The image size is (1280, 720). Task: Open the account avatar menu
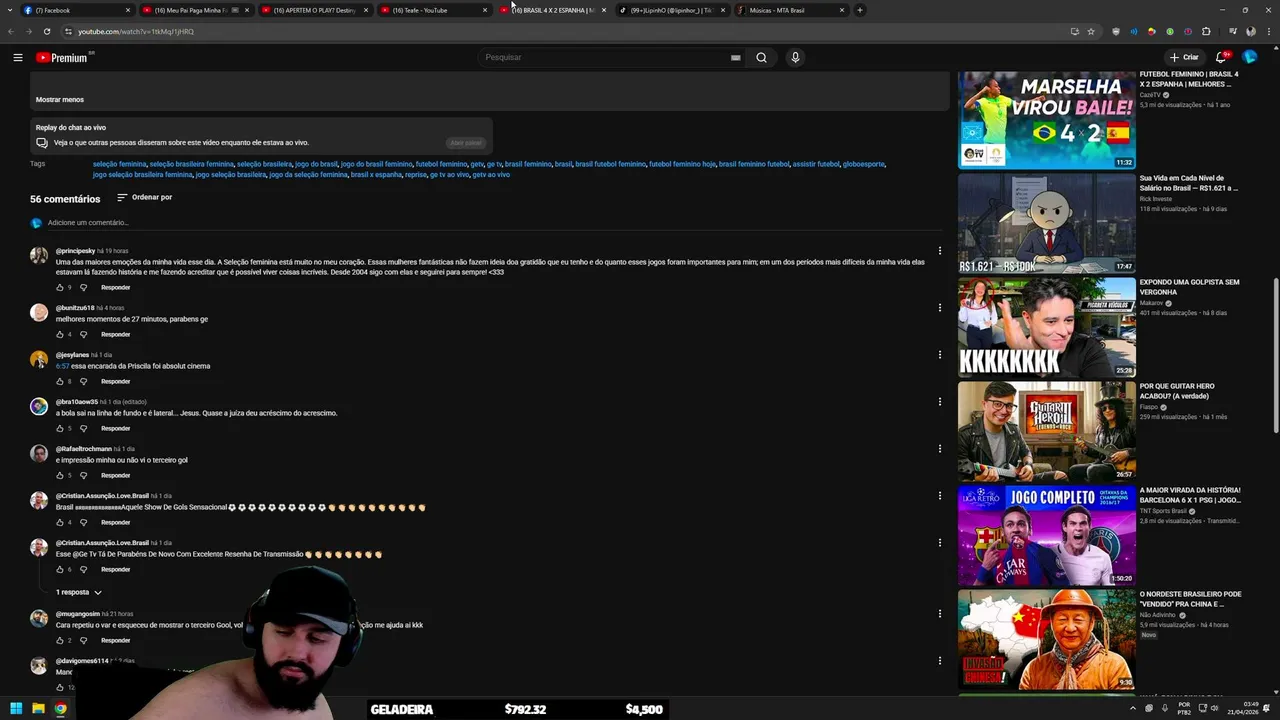[1250, 57]
